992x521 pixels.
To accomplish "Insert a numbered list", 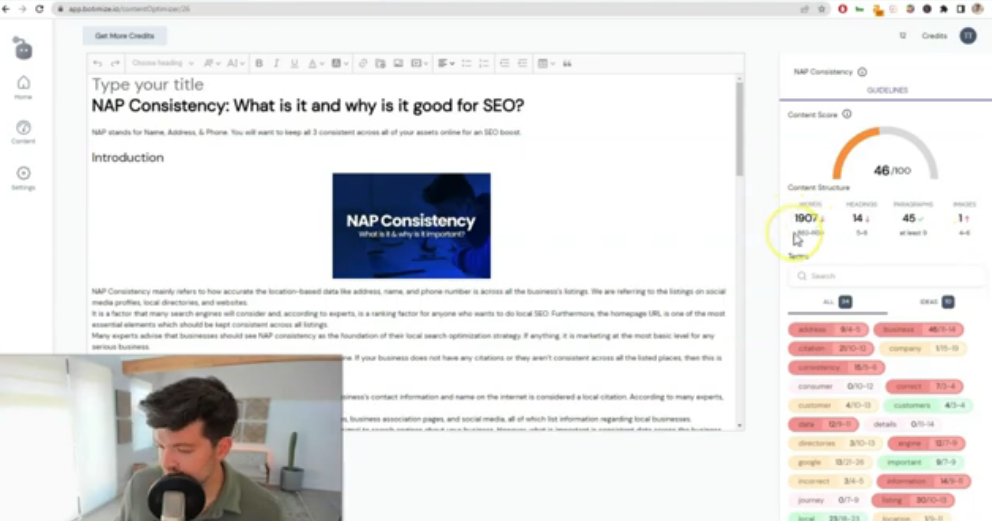I will click(484, 63).
